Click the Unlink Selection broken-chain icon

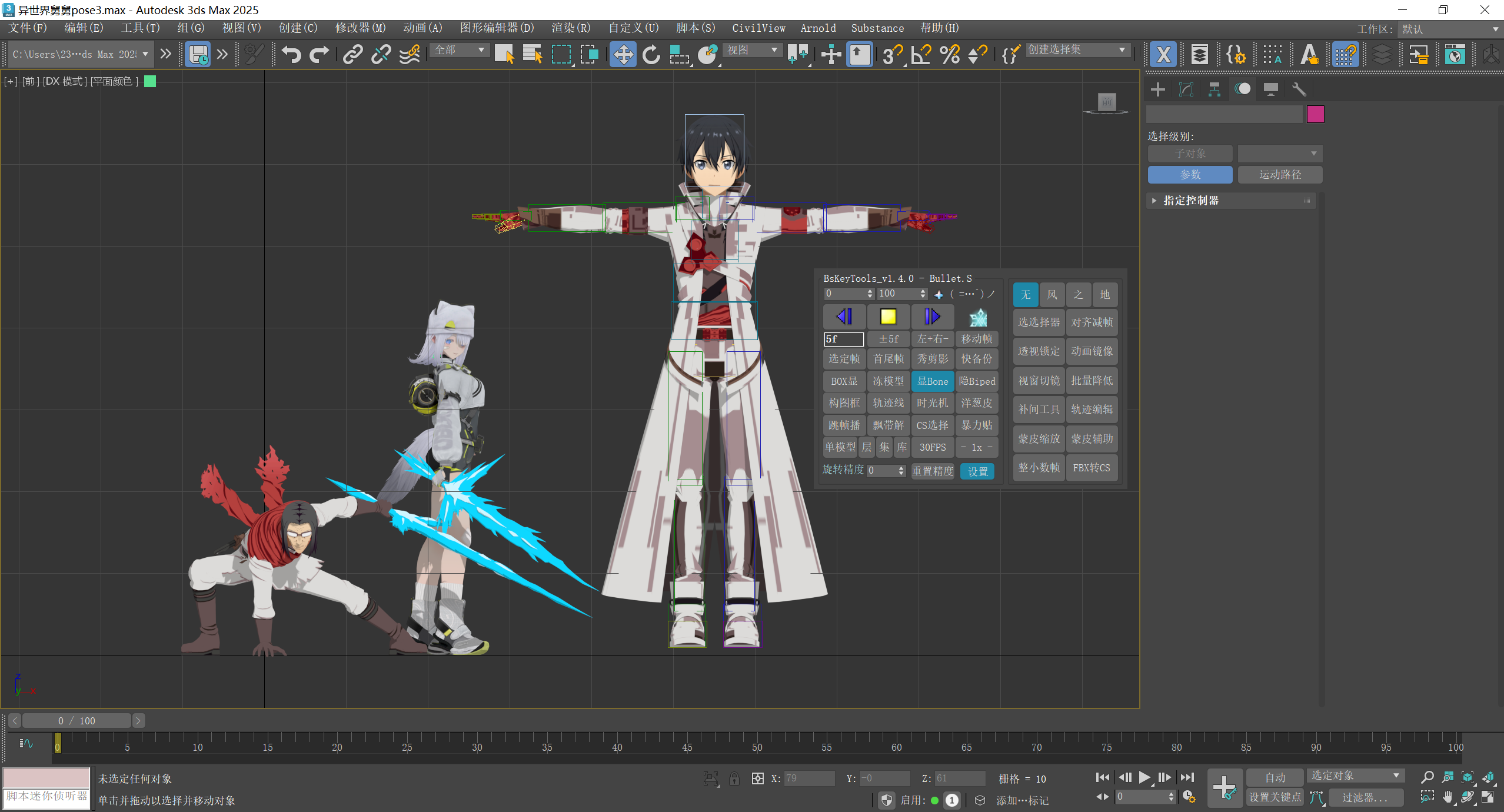click(x=381, y=54)
